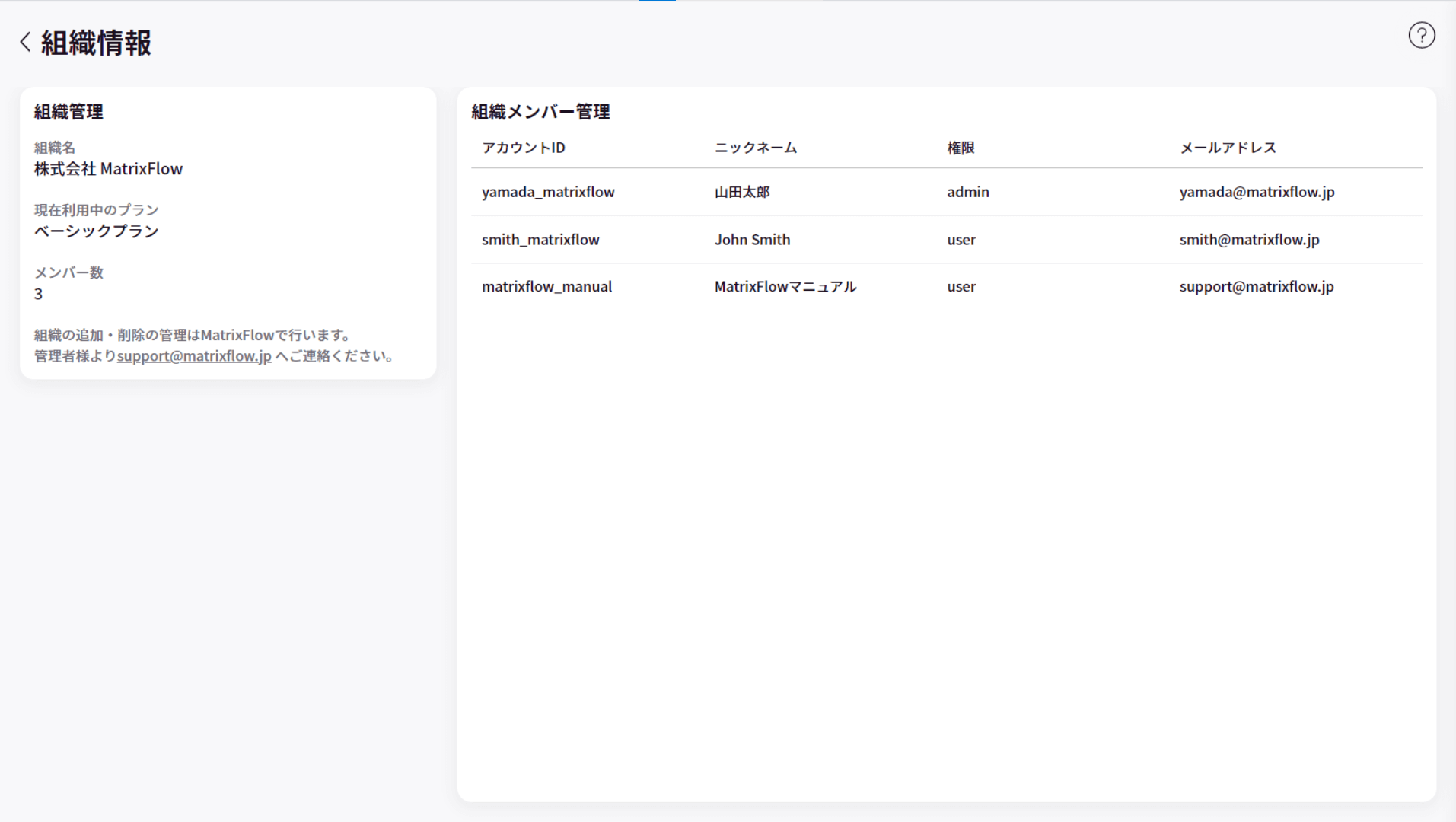Click the admin permission cell

[968, 192]
